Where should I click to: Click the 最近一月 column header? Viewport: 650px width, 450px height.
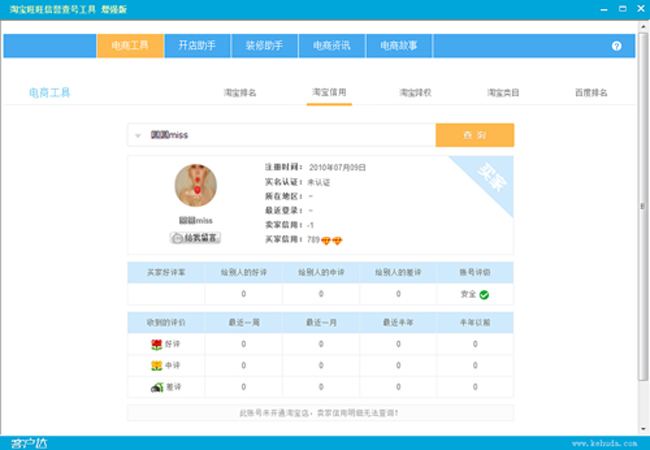(x=321, y=322)
